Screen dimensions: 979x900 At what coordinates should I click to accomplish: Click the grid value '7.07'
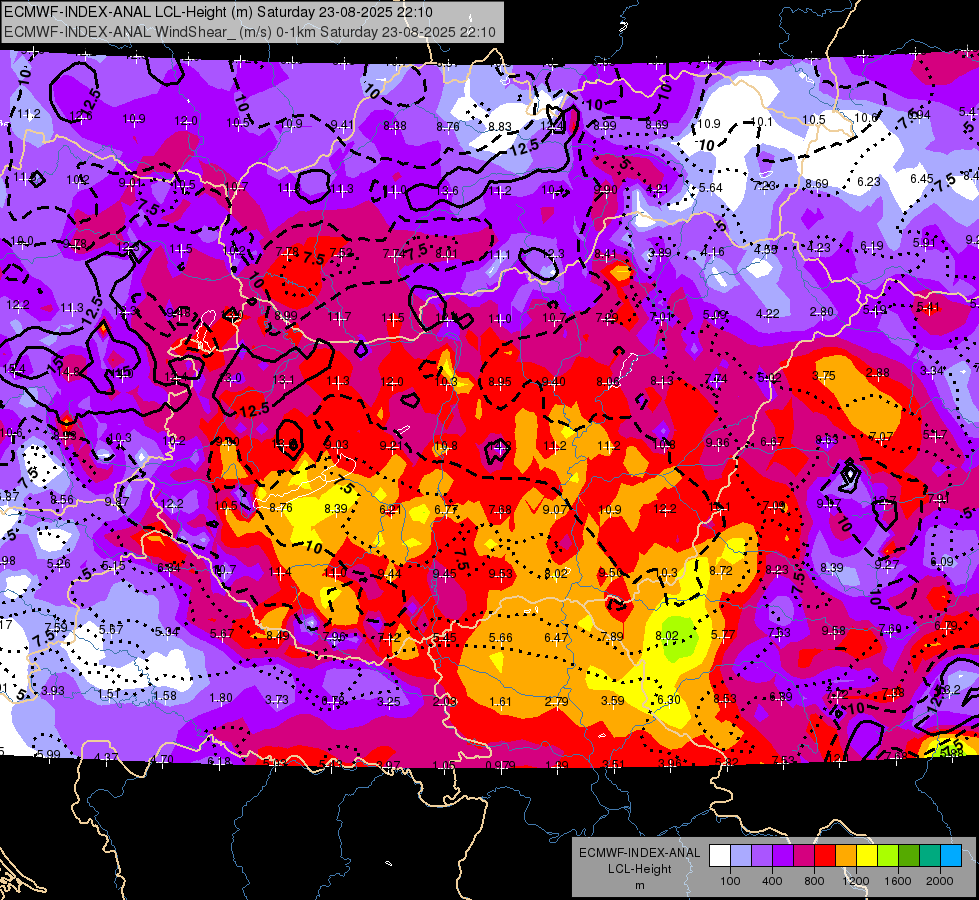[x=881, y=436]
